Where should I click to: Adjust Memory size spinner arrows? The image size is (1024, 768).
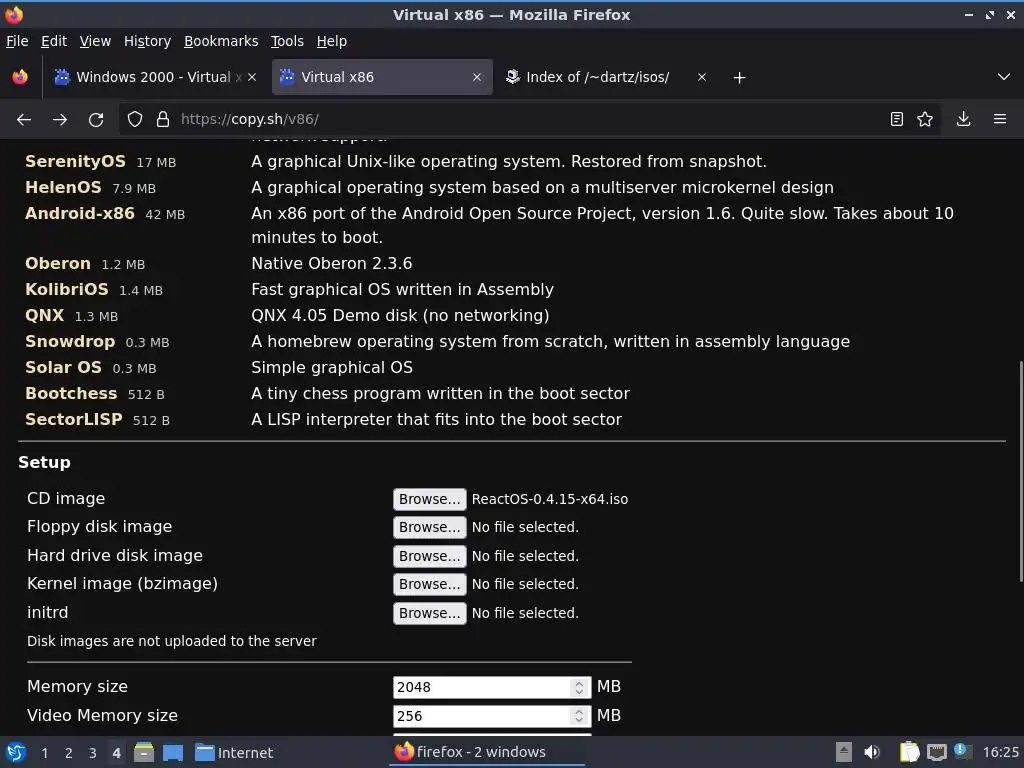(x=579, y=687)
